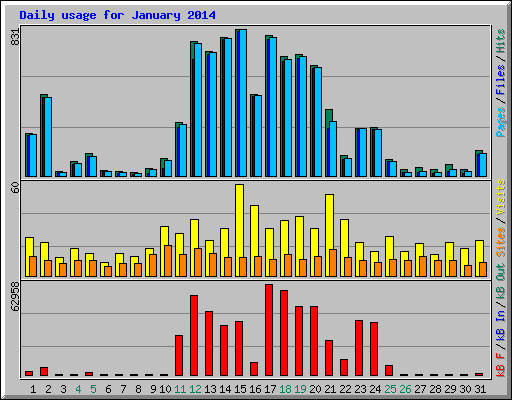This screenshot has width=512, height=400.
Task: Click the short red kB bar, day 16
Action: [x=254, y=369]
